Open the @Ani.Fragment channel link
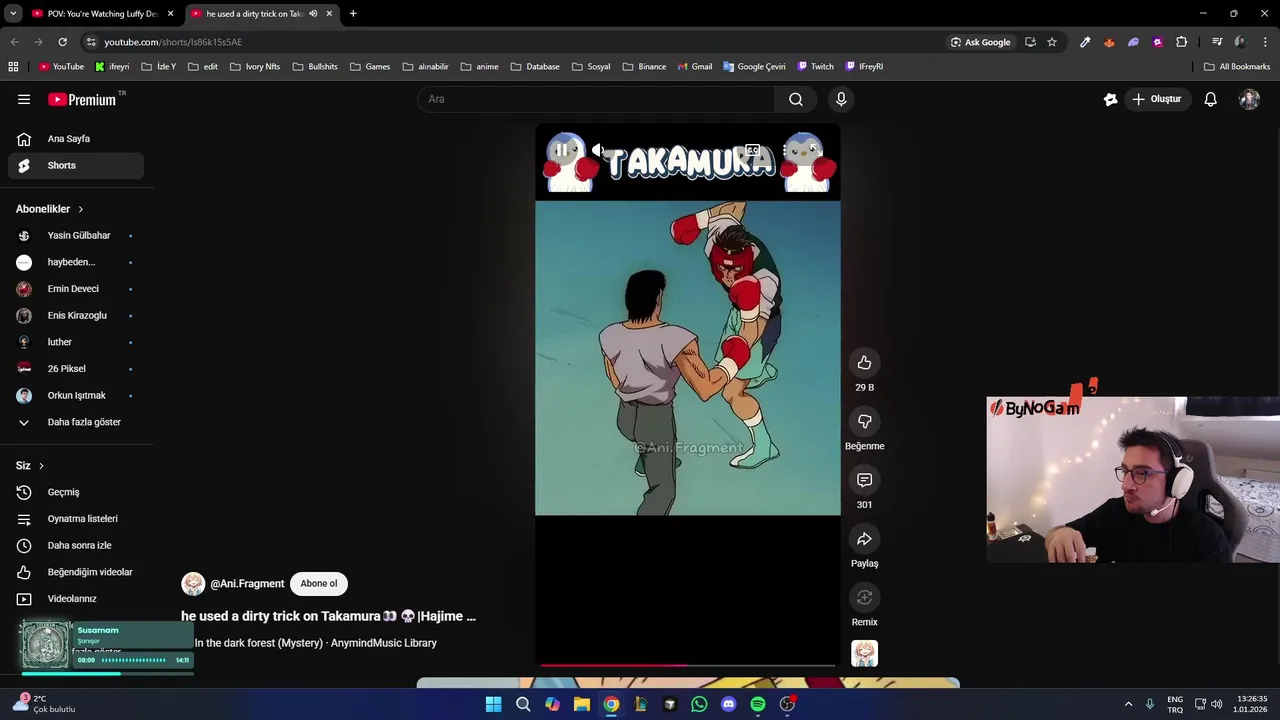The image size is (1280, 720). [x=247, y=583]
